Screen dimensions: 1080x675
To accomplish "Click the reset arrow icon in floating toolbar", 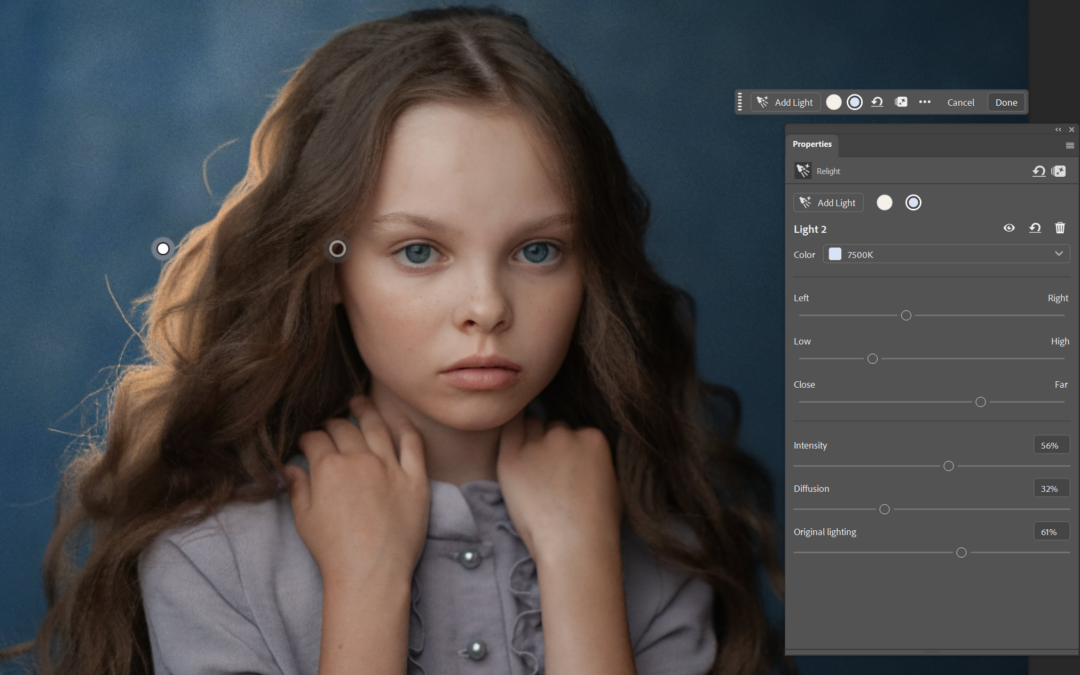I will 877,102.
